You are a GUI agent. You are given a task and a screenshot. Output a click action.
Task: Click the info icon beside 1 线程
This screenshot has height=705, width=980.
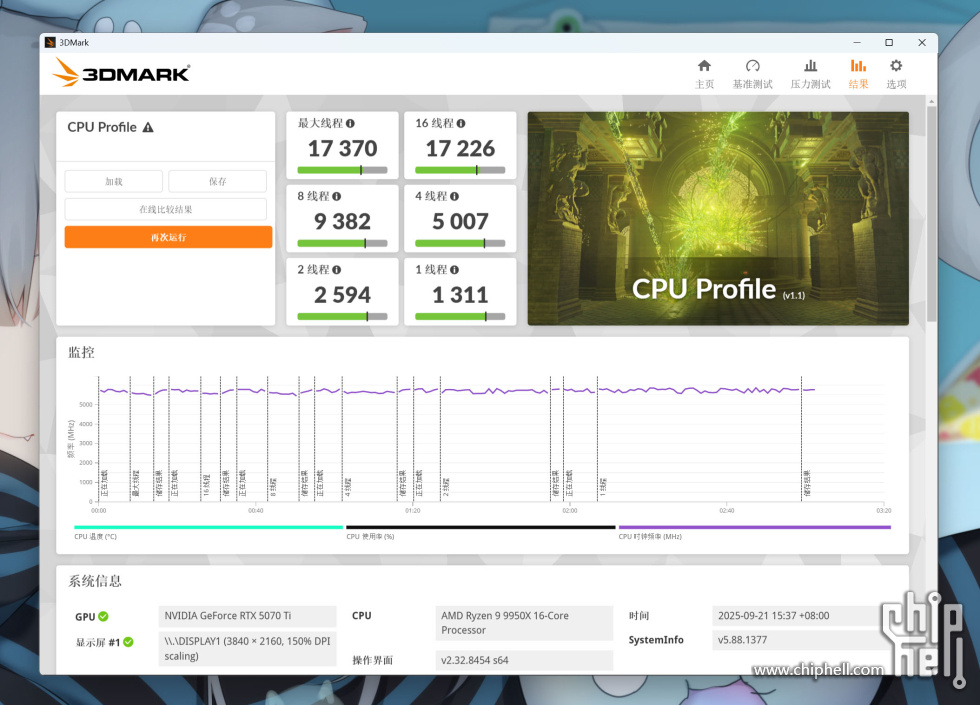tap(454, 270)
